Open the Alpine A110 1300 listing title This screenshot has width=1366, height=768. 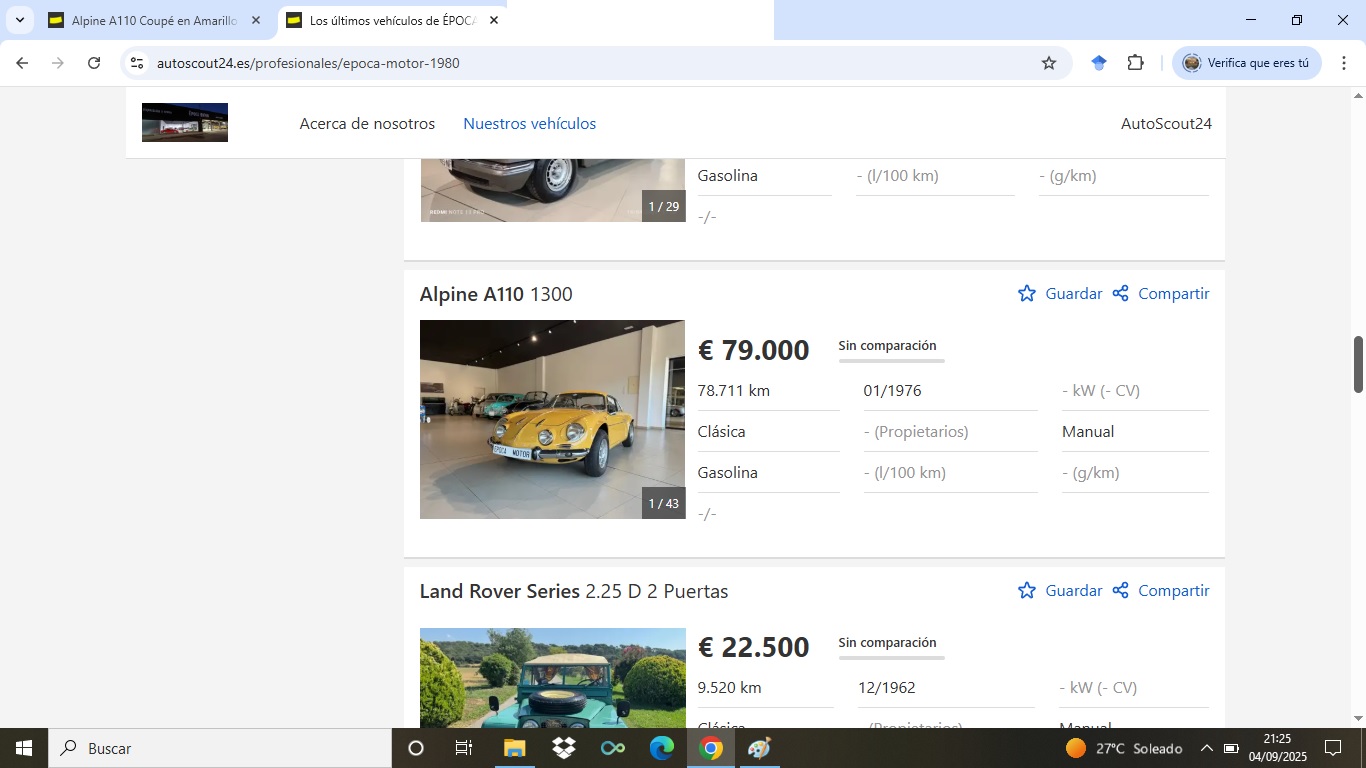(496, 294)
